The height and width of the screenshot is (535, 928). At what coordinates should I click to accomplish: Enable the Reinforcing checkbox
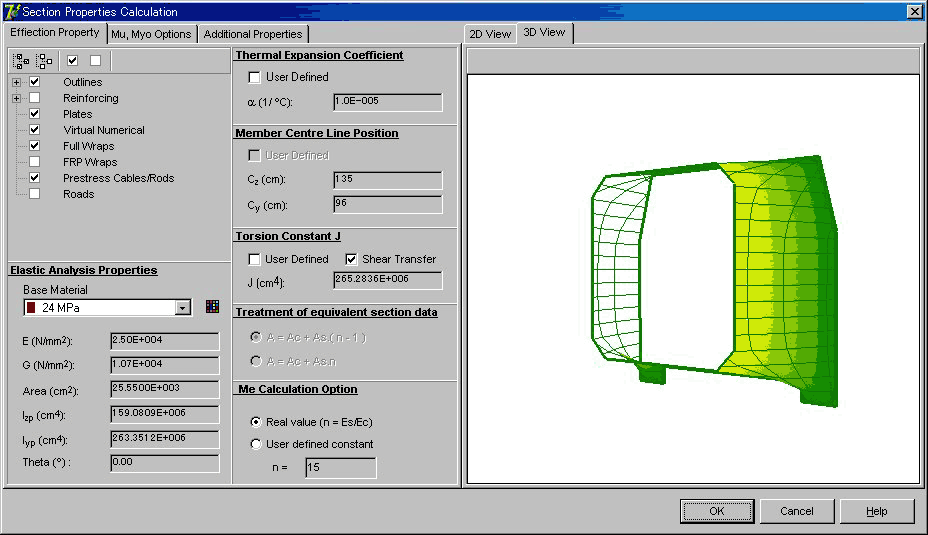click(x=34, y=98)
